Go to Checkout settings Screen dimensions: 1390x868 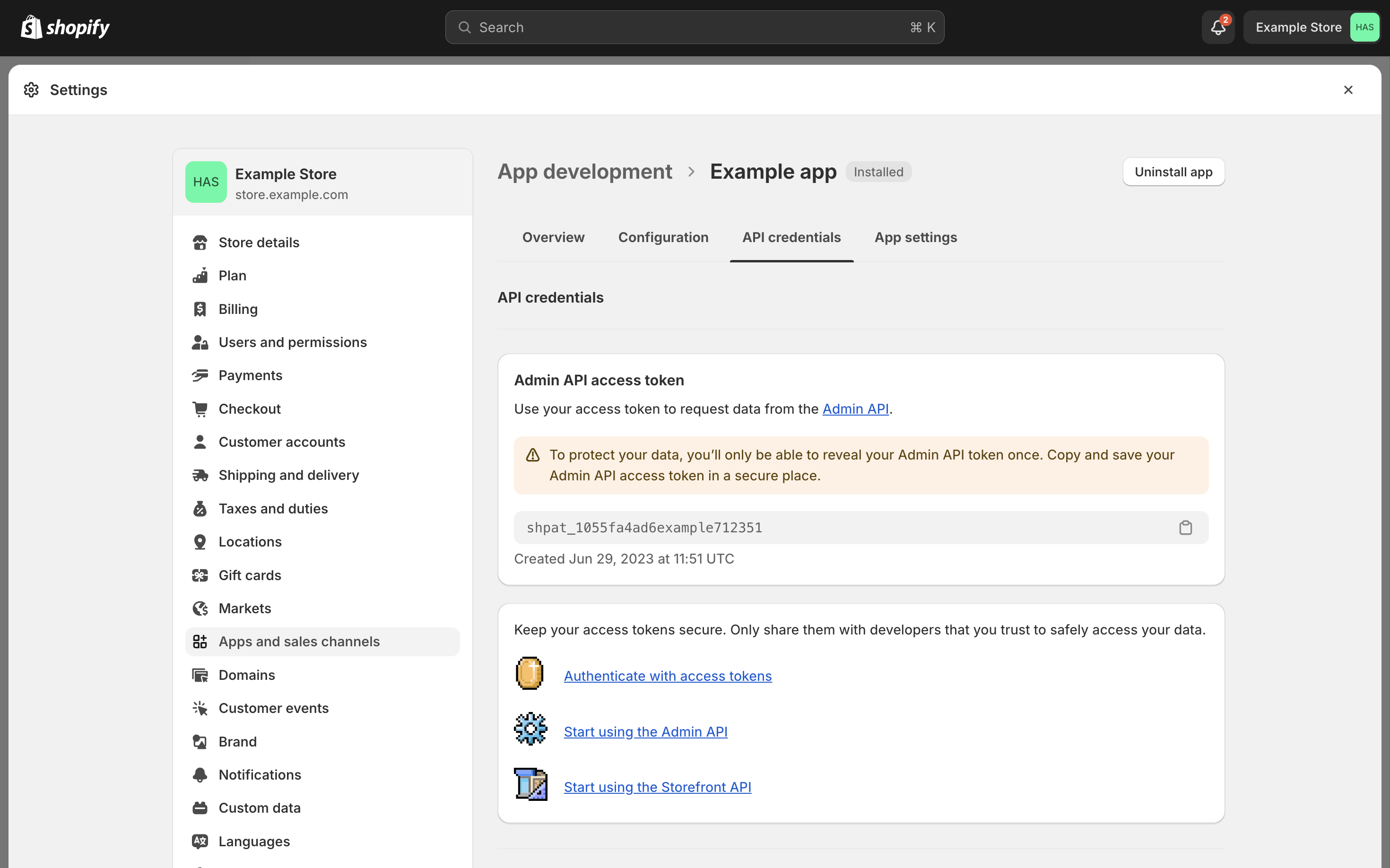click(322, 409)
